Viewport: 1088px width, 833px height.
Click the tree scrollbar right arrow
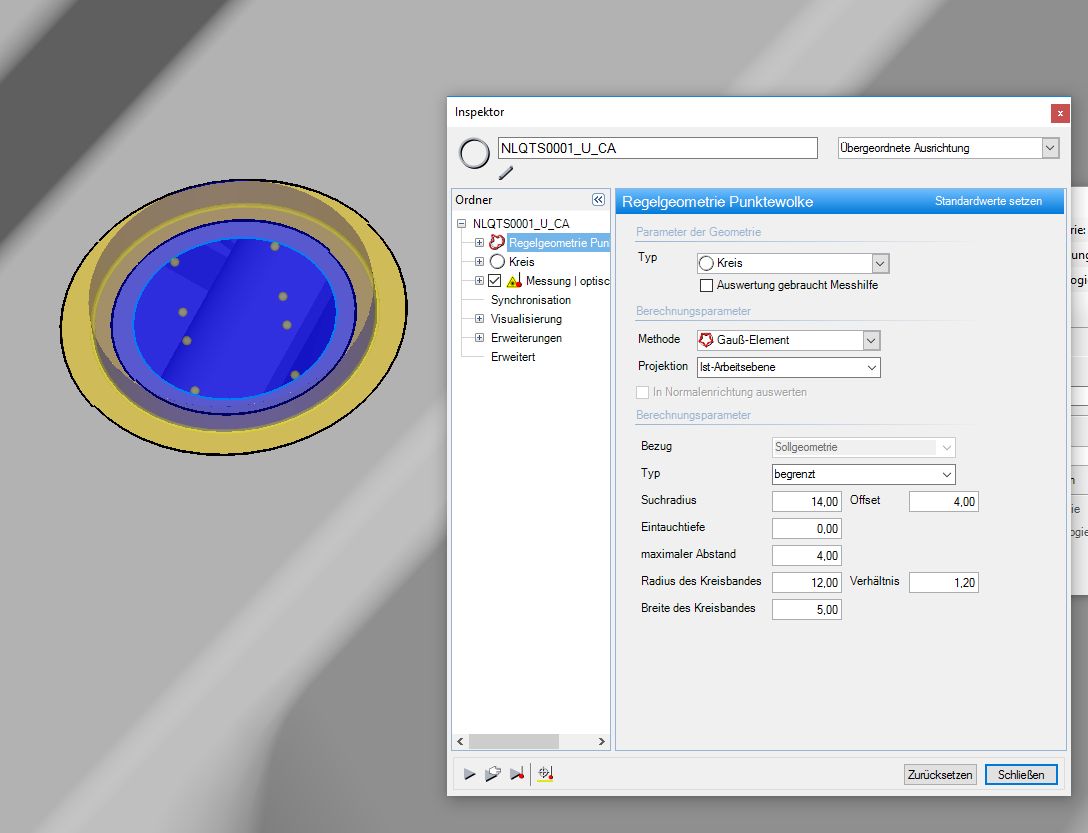[x=601, y=741]
